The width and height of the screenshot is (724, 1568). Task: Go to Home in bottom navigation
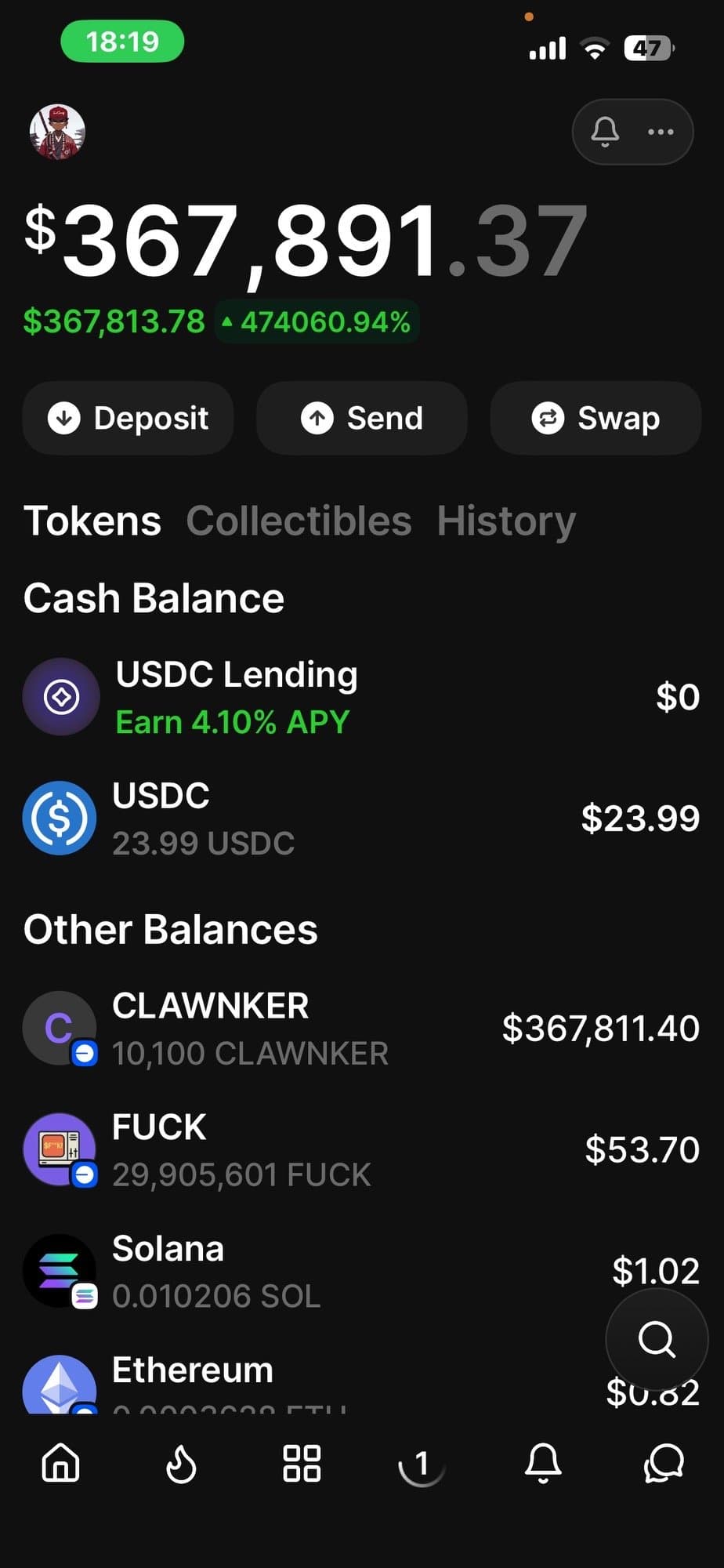(61, 1463)
